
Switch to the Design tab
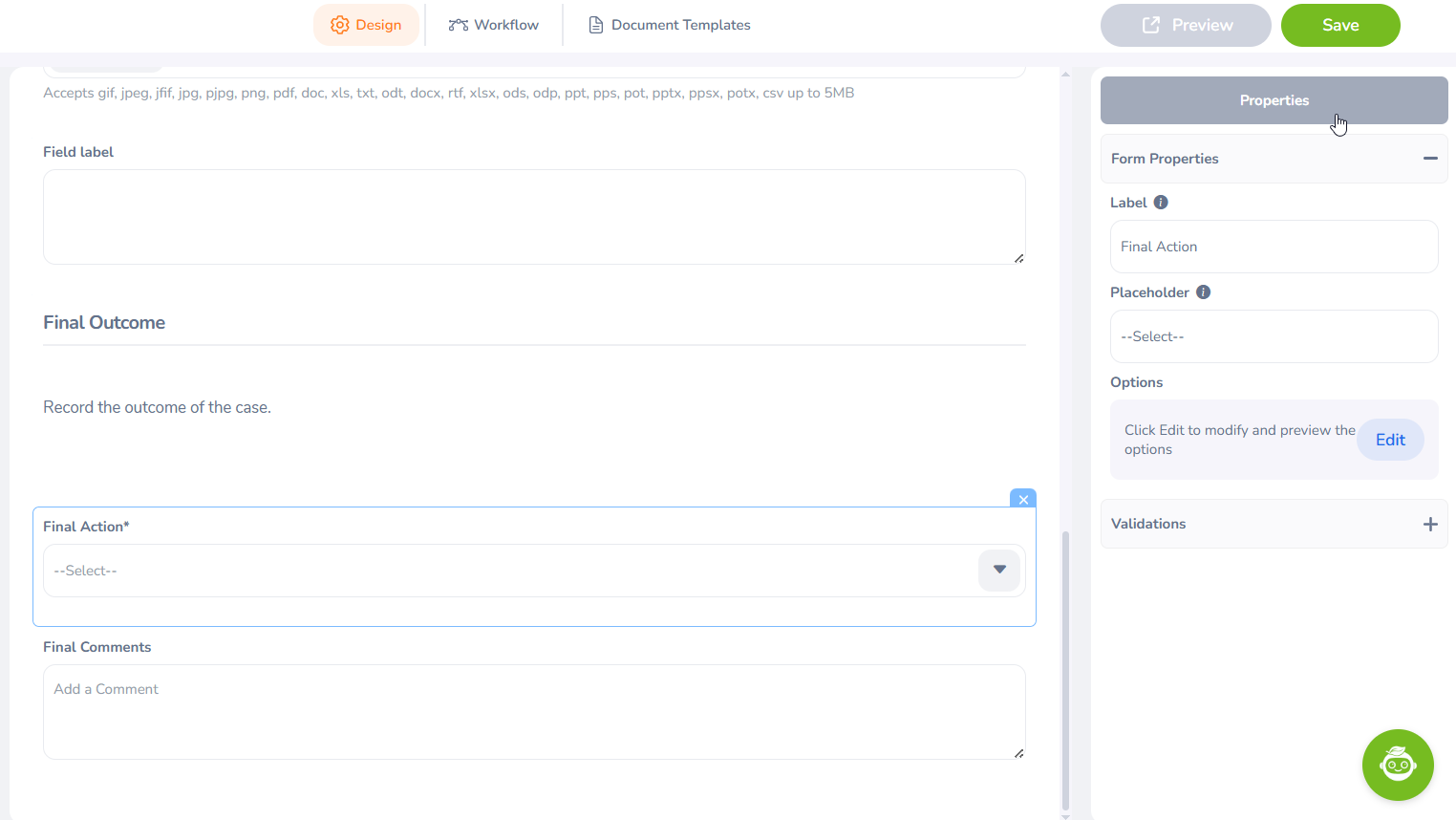pyautogui.click(x=366, y=25)
